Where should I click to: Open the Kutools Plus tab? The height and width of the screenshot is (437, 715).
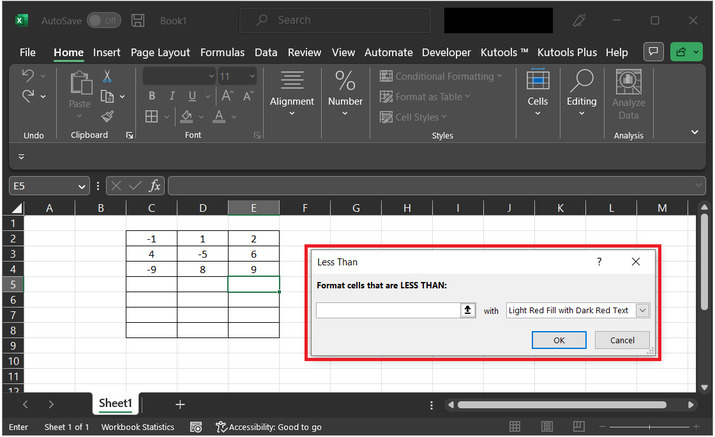click(567, 52)
